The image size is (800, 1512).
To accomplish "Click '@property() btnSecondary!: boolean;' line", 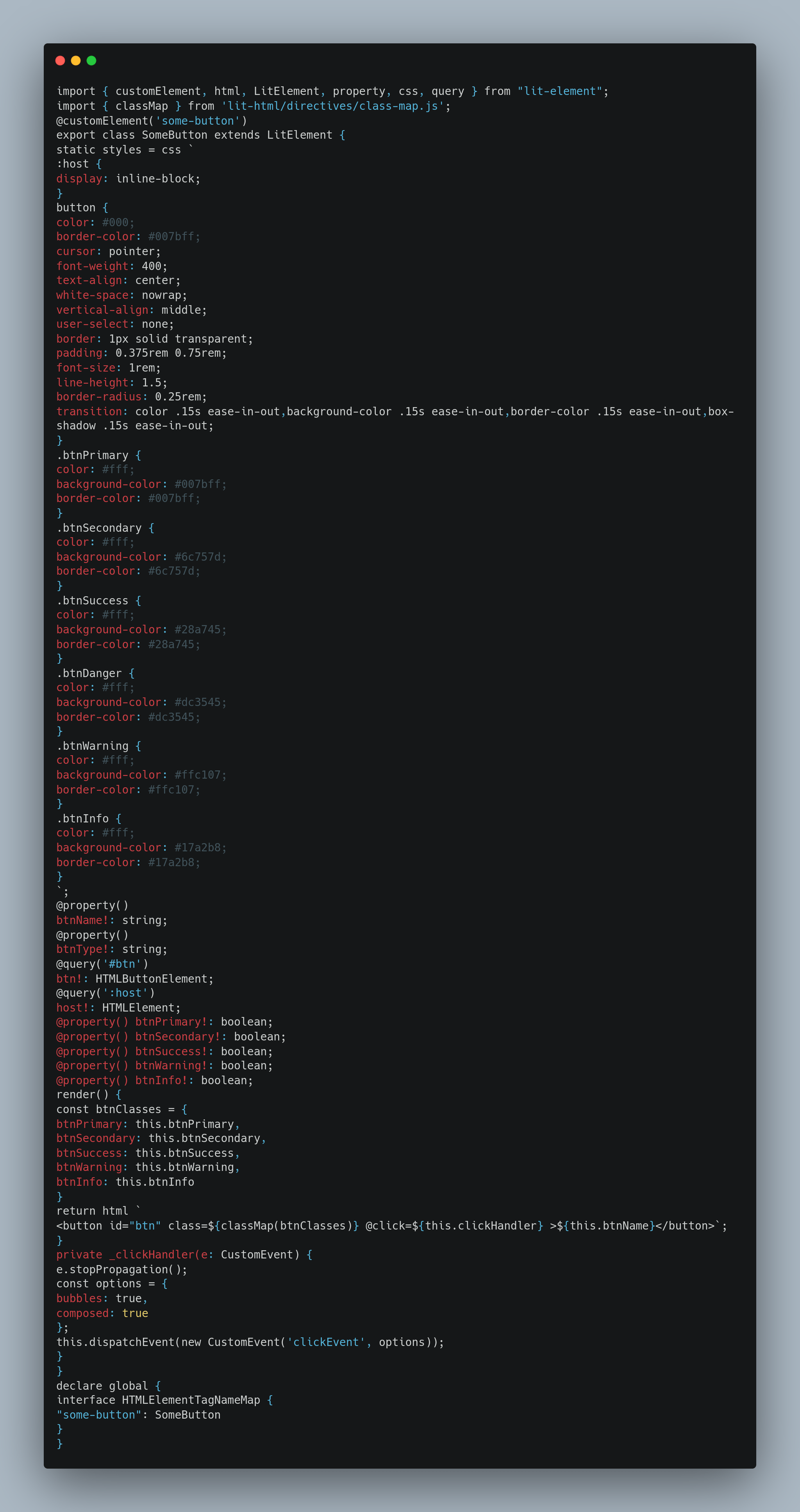I will 171,1037.
